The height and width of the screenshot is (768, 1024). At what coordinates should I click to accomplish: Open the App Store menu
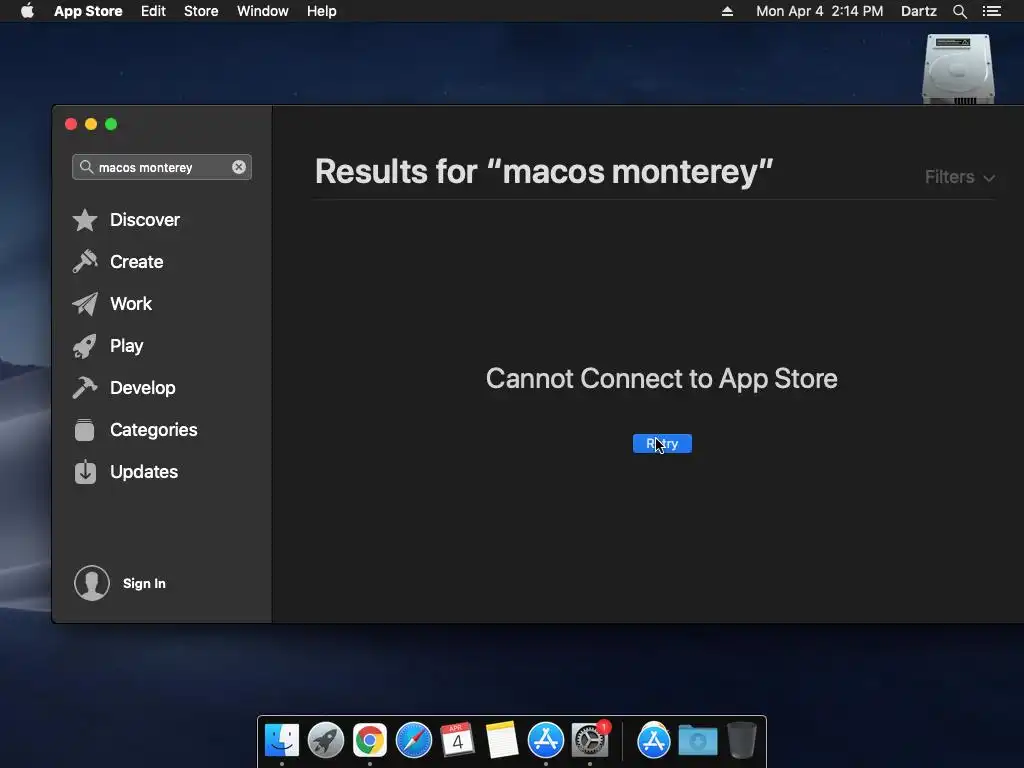pyautogui.click(x=88, y=11)
